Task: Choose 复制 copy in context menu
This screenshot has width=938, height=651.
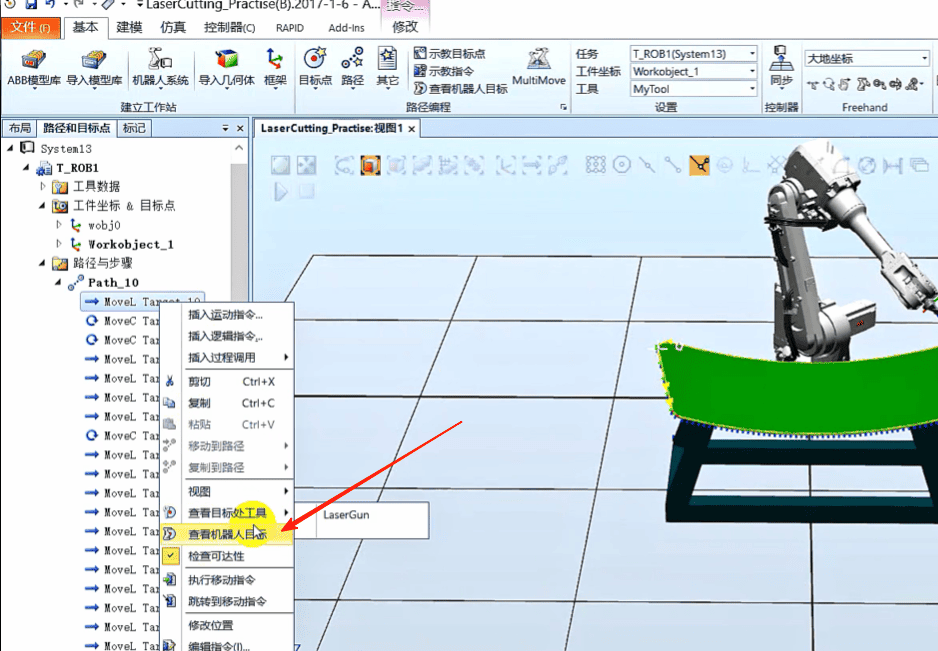Action: (x=227, y=403)
